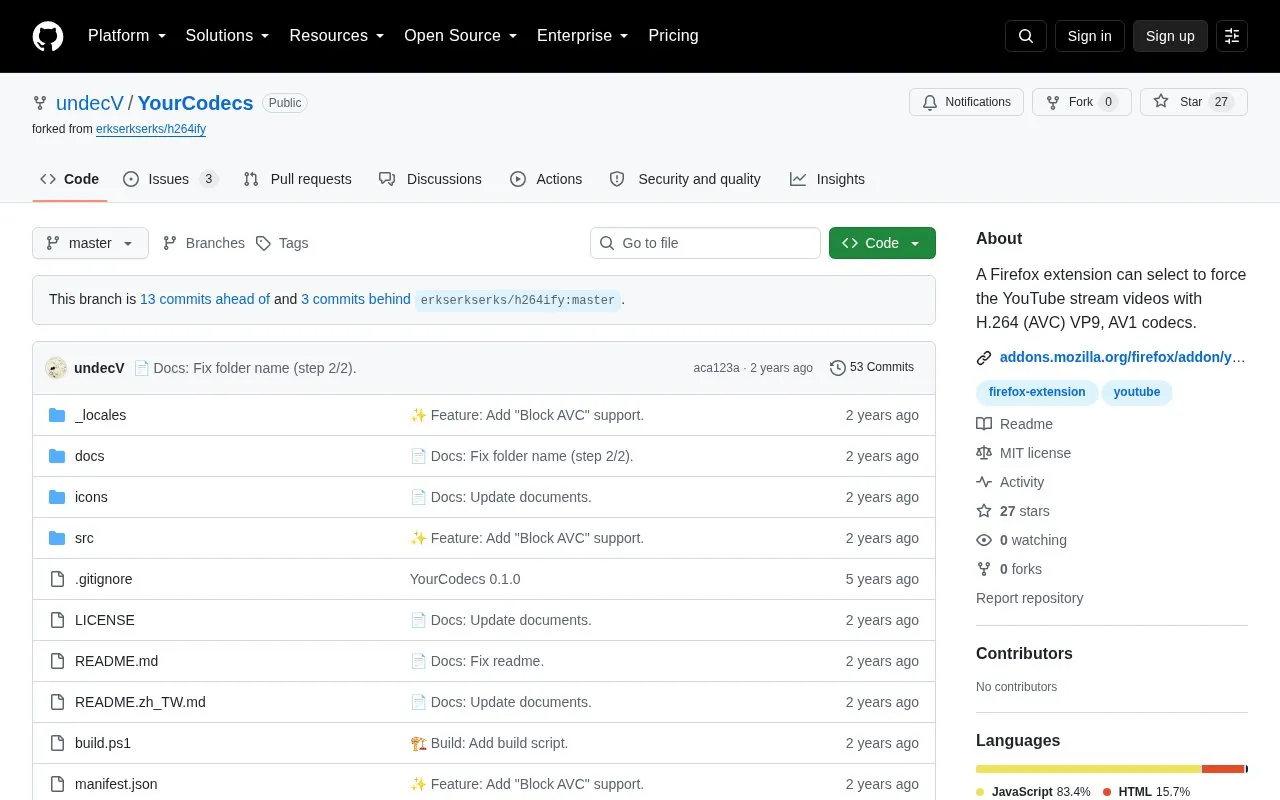Click the repo fork icon before undecV
The height and width of the screenshot is (800, 1280).
coord(40,103)
